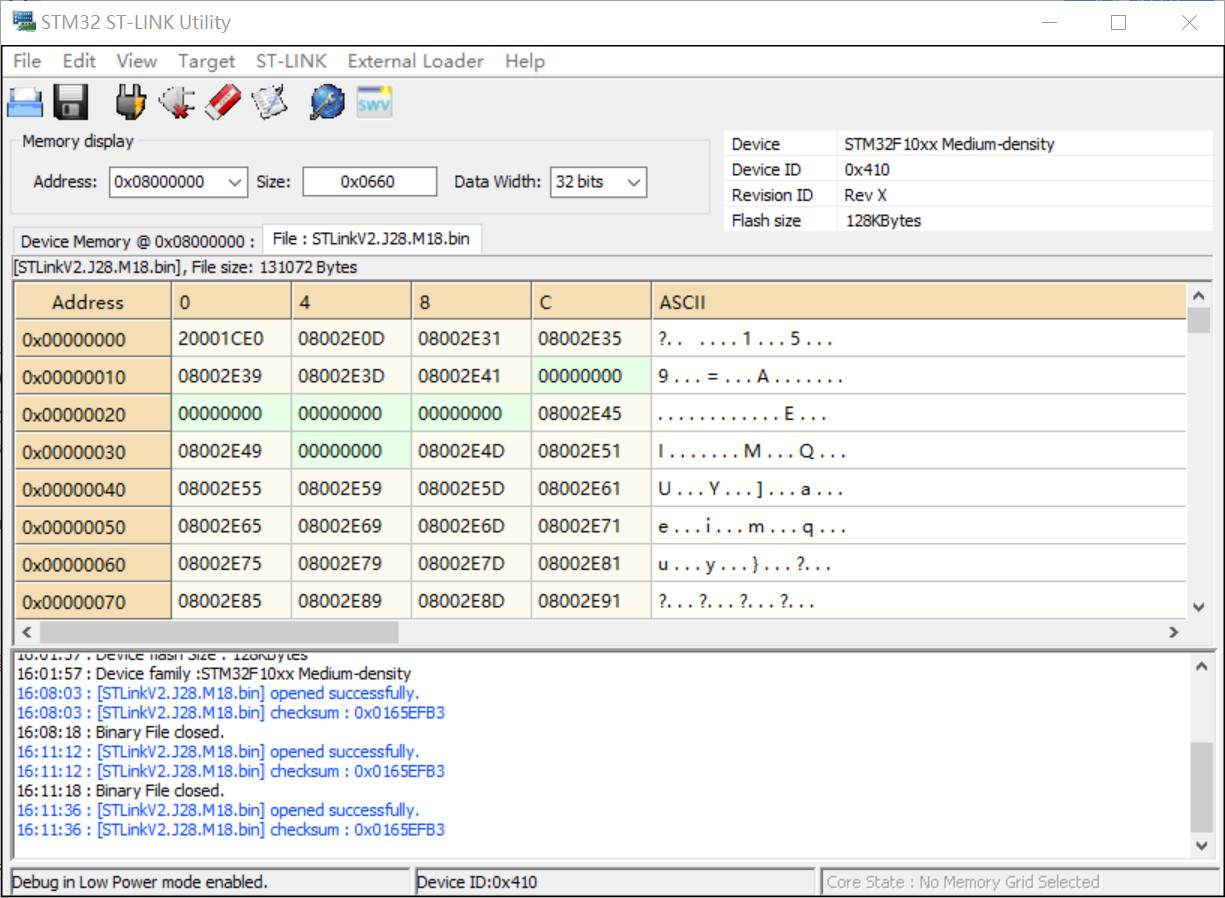
Task: Click log line 16:11:36 checksum : 0x0165EFB3
Action: click(x=231, y=829)
